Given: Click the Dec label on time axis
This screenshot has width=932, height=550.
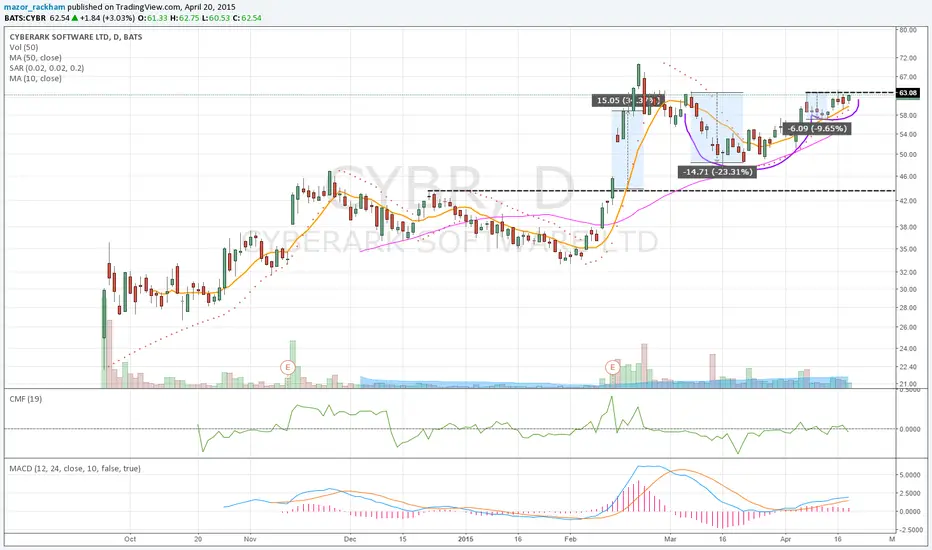Looking at the screenshot, I should (350, 539).
